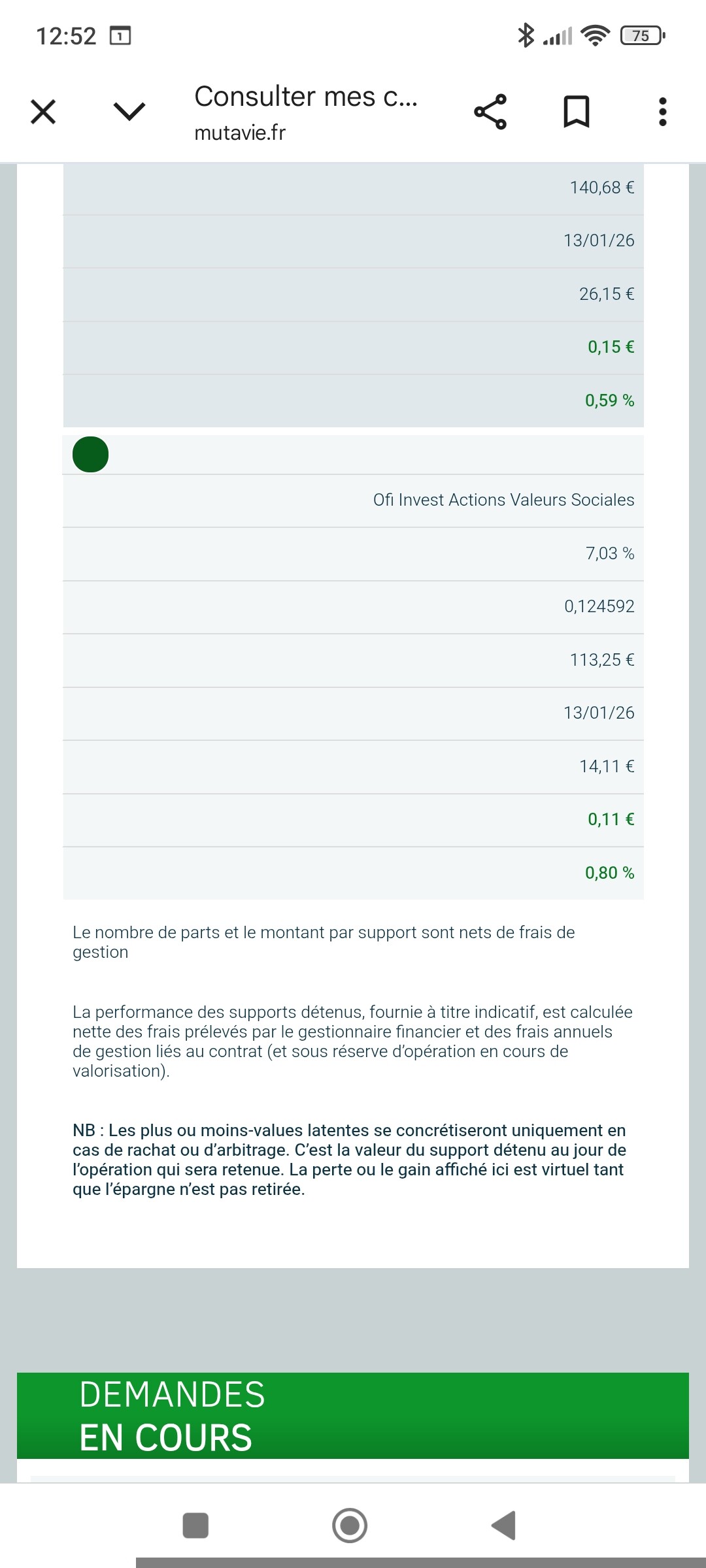Open the three-dot overflow menu
The width and height of the screenshot is (706, 1568).
coord(662,112)
